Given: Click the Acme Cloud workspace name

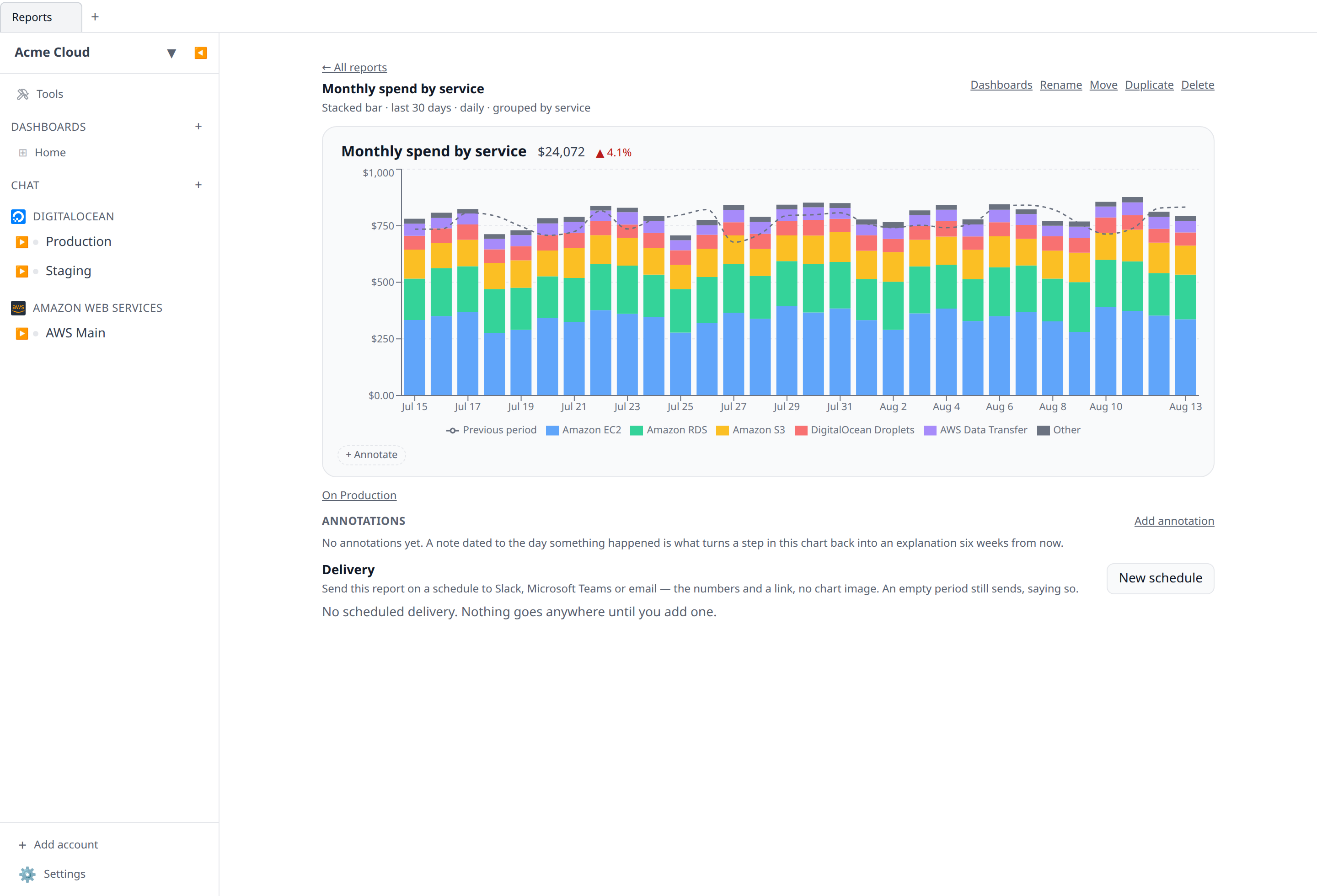Looking at the screenshot, I should [52, 52].
